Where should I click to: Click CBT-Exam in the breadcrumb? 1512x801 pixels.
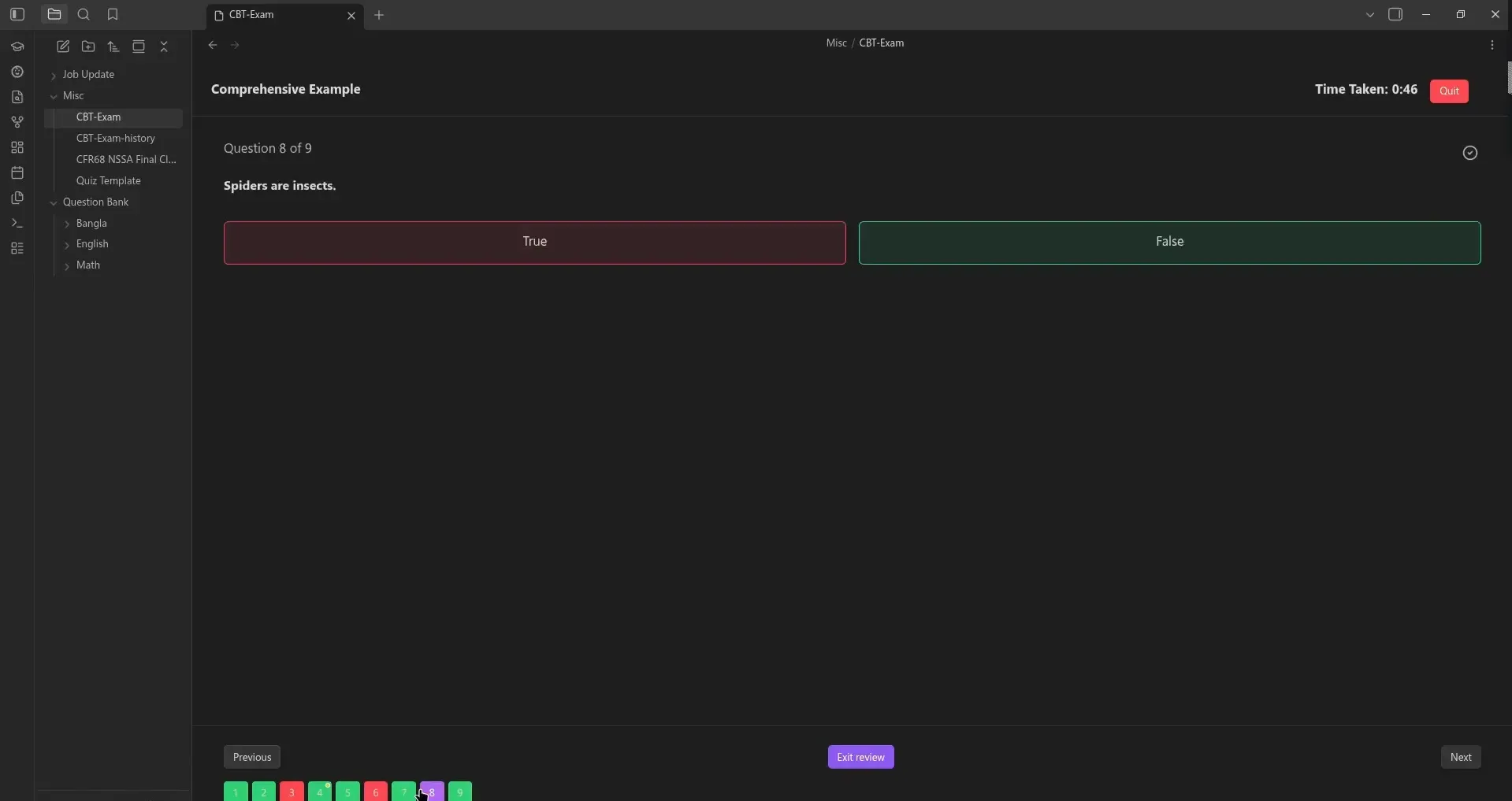click(x=882, y=43)
